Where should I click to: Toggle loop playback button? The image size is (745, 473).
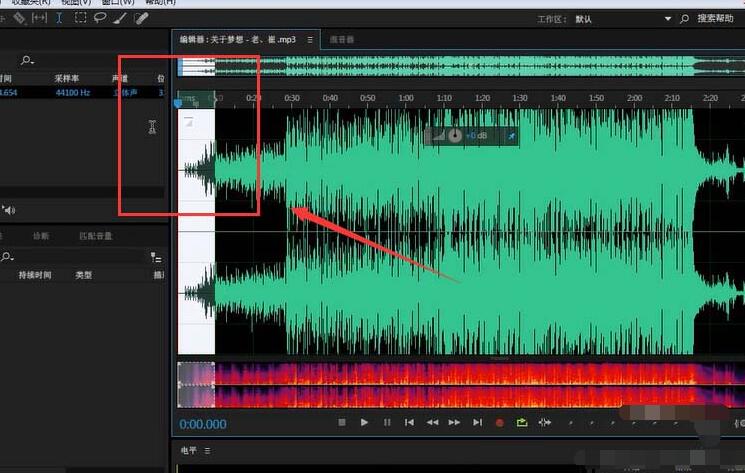click(522, 423)
